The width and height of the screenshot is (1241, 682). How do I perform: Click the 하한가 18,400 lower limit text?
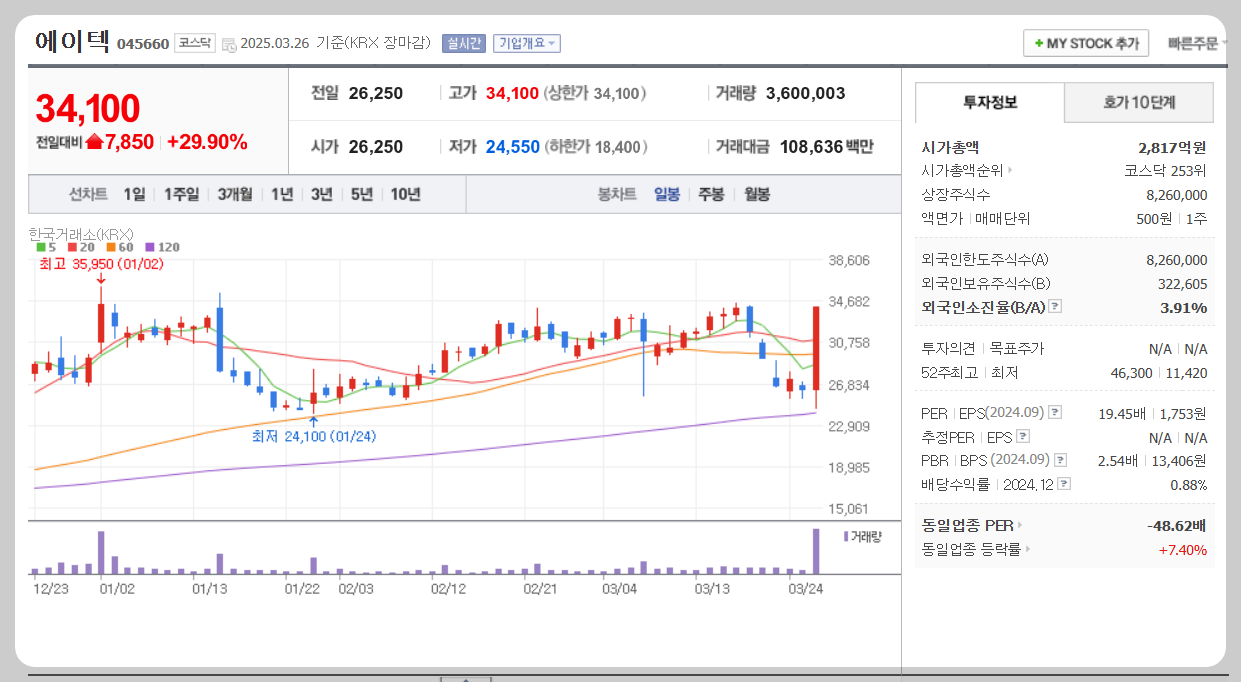[x=597, y=147]
